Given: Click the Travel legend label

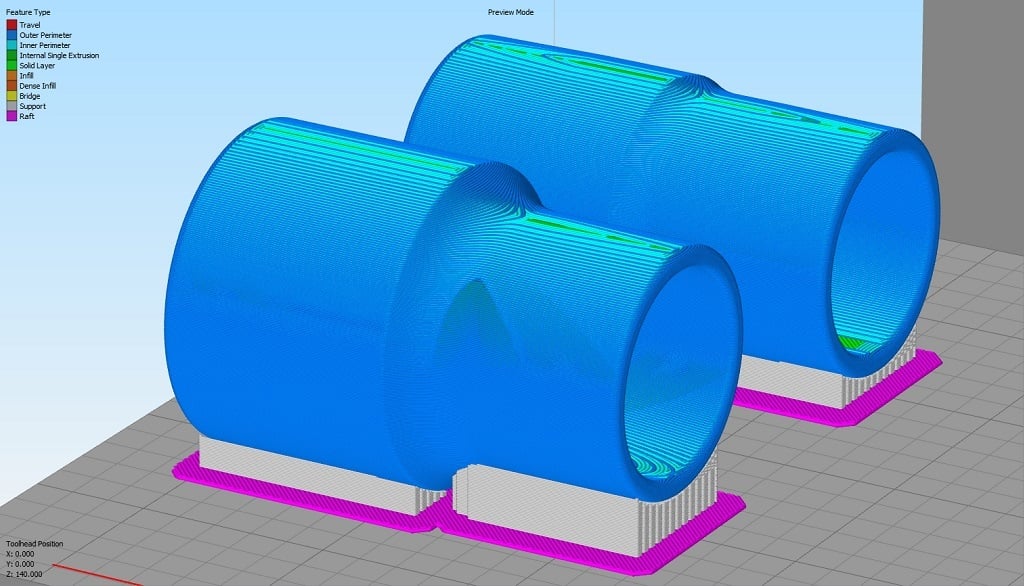Looking at the screenshot, I should pos(29,25).
